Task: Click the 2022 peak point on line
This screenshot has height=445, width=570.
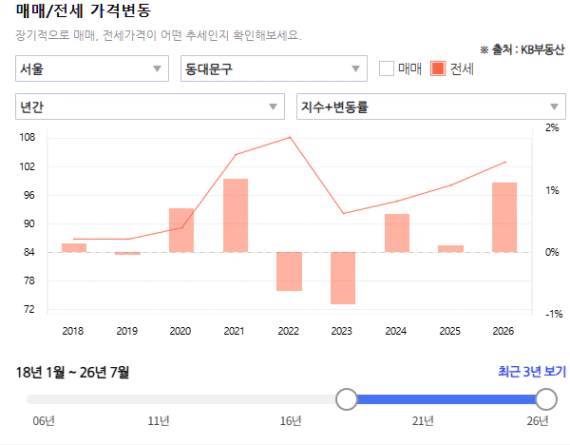Action: [x=290, y=137]
